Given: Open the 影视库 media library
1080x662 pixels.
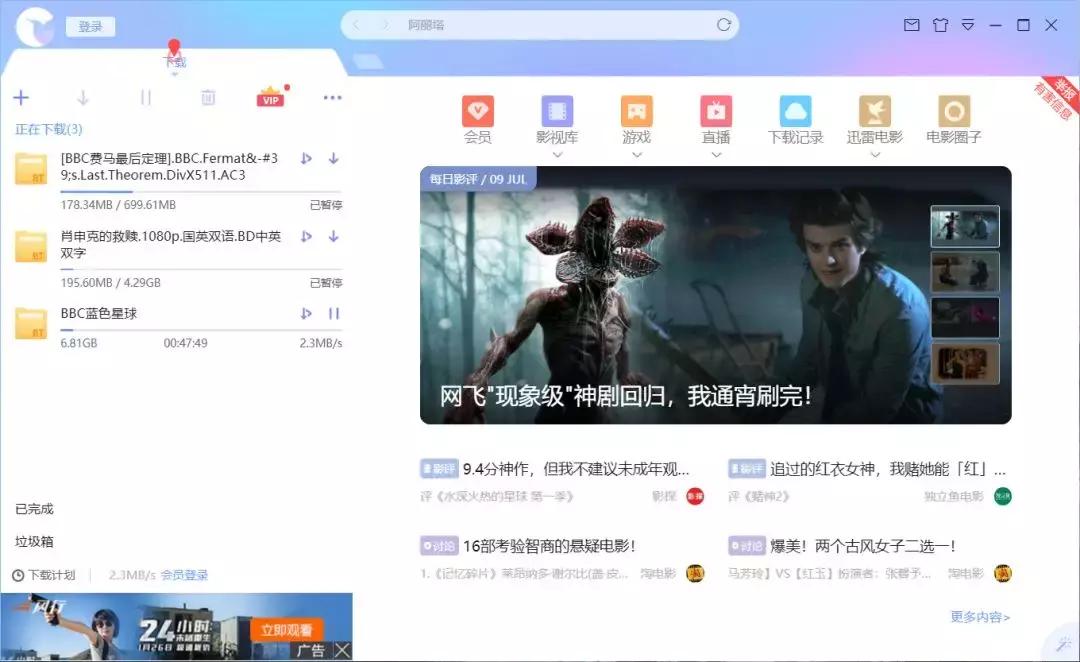Looking at the screenshot, I should tap(557, 112).
